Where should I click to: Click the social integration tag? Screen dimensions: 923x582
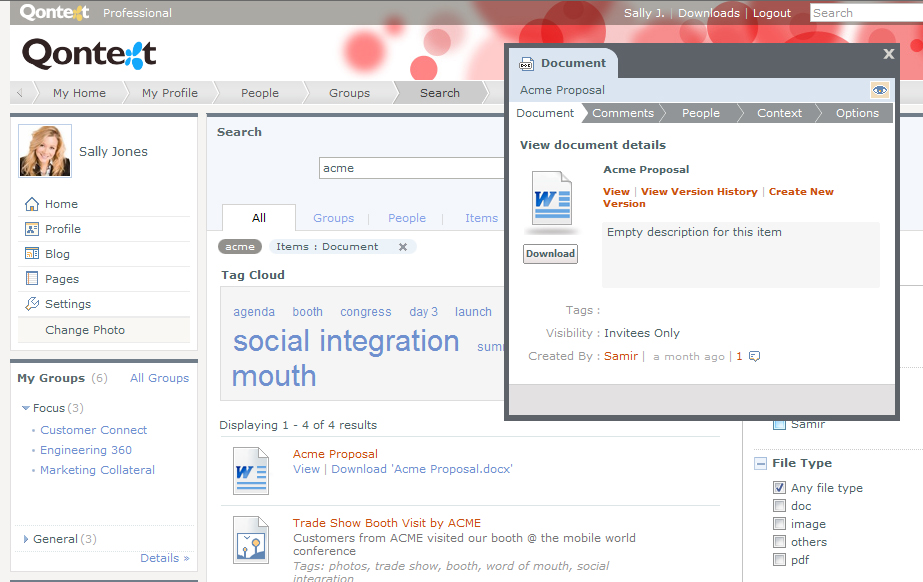point(346,341)
